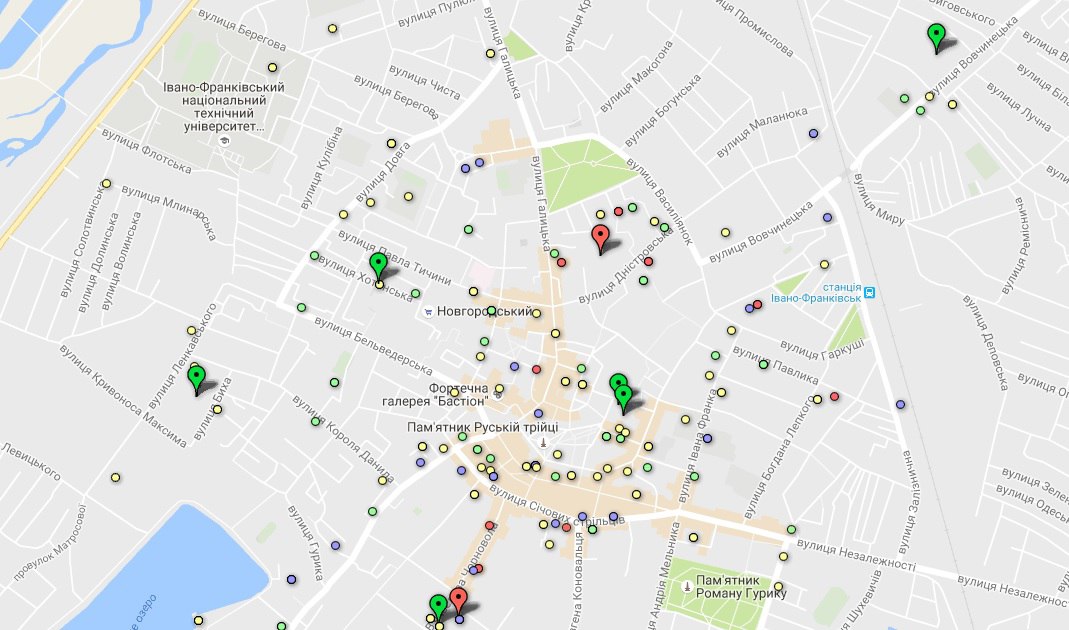This screenshot has width=1069, height=630.
Task: Select the вулиця Бельведерська street label
Action: 373,346
